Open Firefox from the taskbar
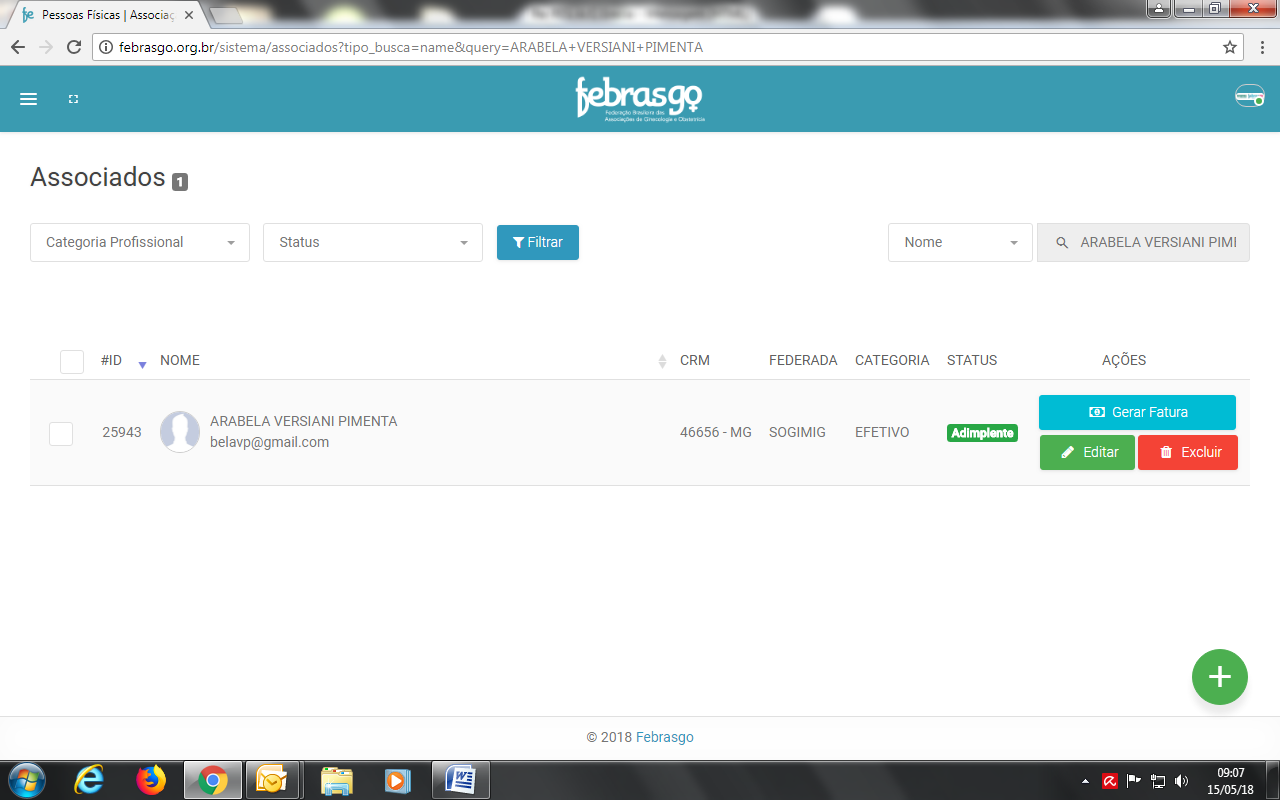The image size is (1280, 800). (151, 779)
